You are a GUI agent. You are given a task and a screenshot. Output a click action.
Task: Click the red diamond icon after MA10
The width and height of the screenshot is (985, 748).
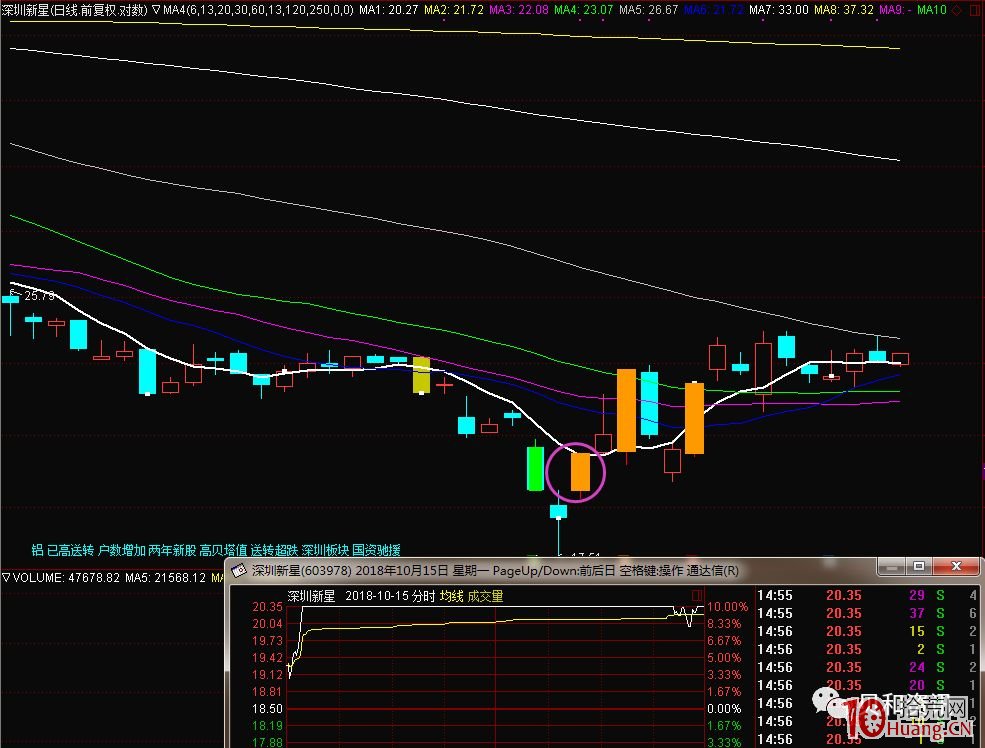pyautogui.click(x=957, y=9)
